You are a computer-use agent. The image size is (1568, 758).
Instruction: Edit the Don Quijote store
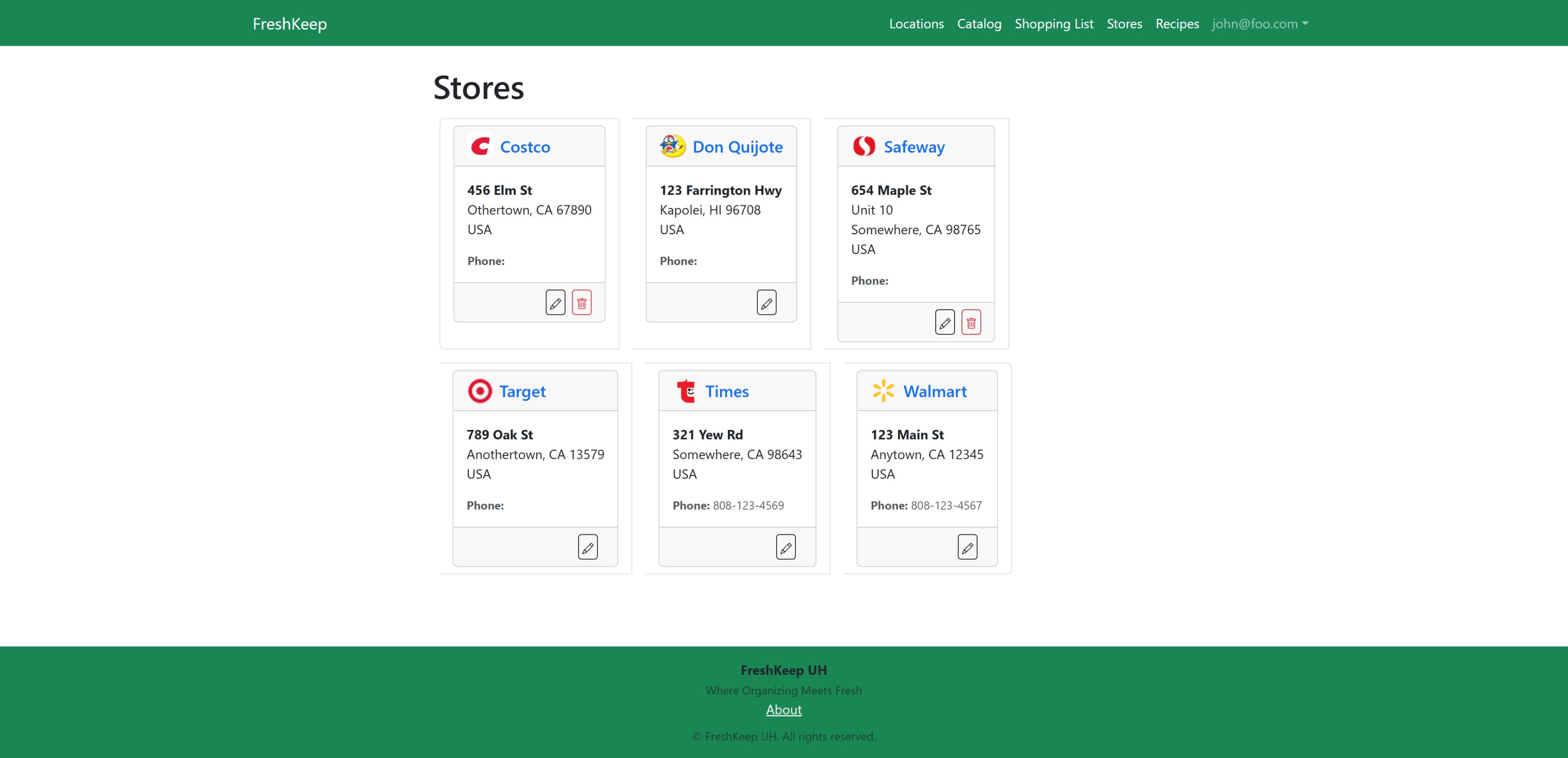[766, 303]
